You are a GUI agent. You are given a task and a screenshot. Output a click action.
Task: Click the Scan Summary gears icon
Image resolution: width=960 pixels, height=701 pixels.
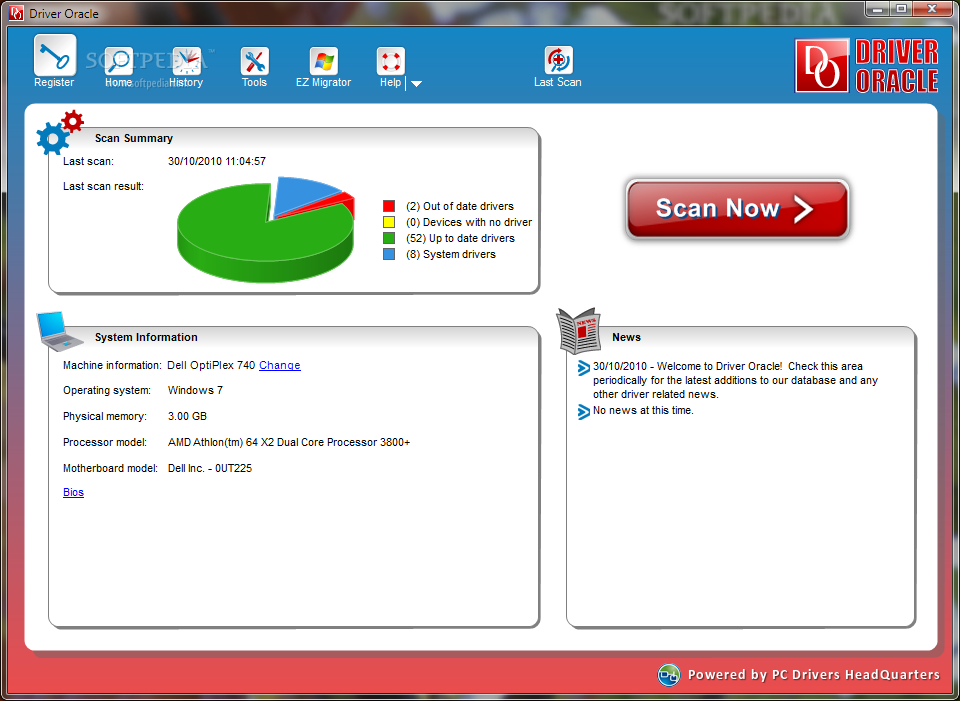tap(59, 133)
